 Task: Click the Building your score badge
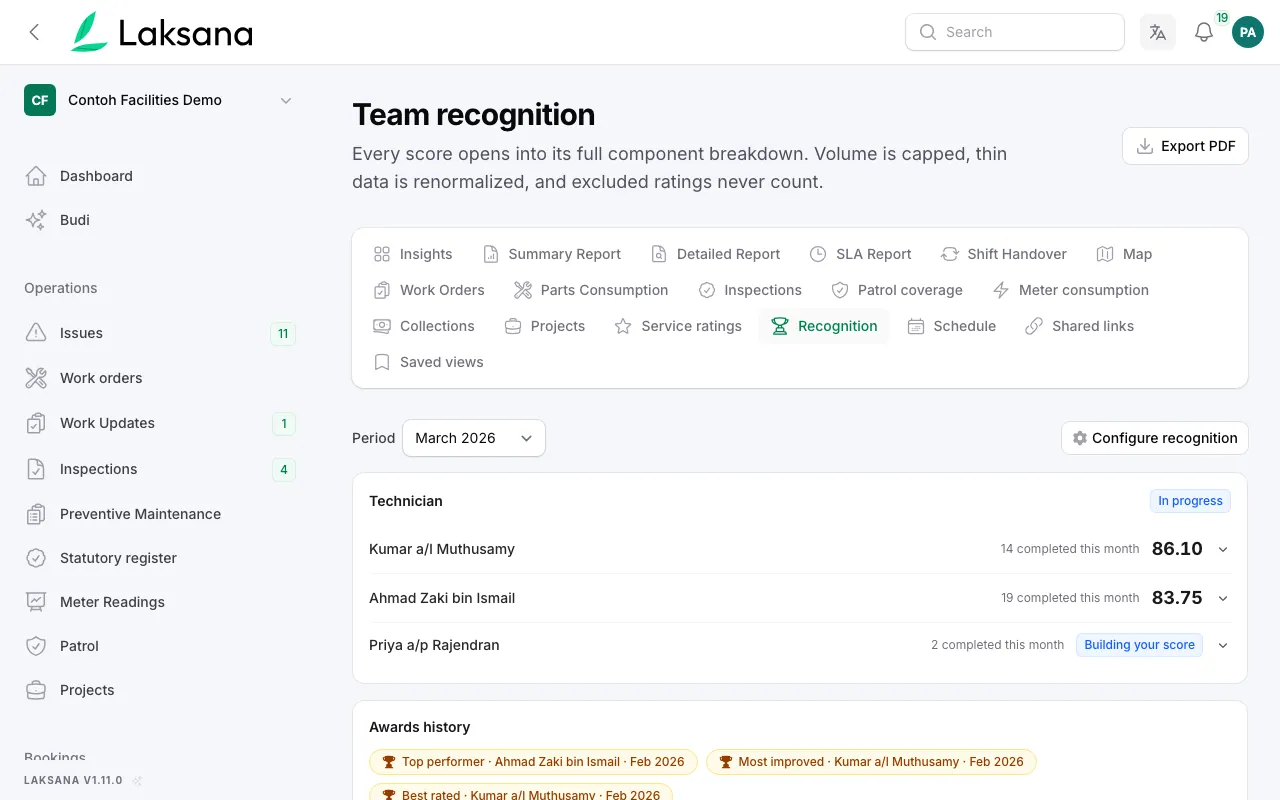pos(1139,645)
